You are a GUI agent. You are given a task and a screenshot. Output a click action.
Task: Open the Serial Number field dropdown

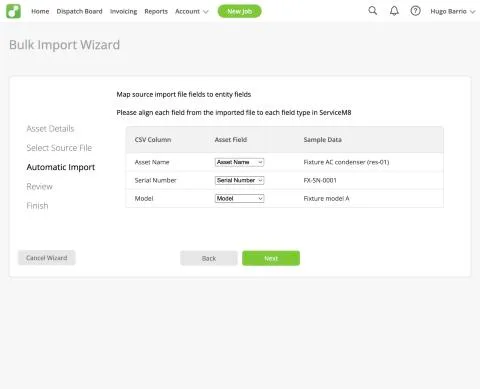[x=239, y=180]
